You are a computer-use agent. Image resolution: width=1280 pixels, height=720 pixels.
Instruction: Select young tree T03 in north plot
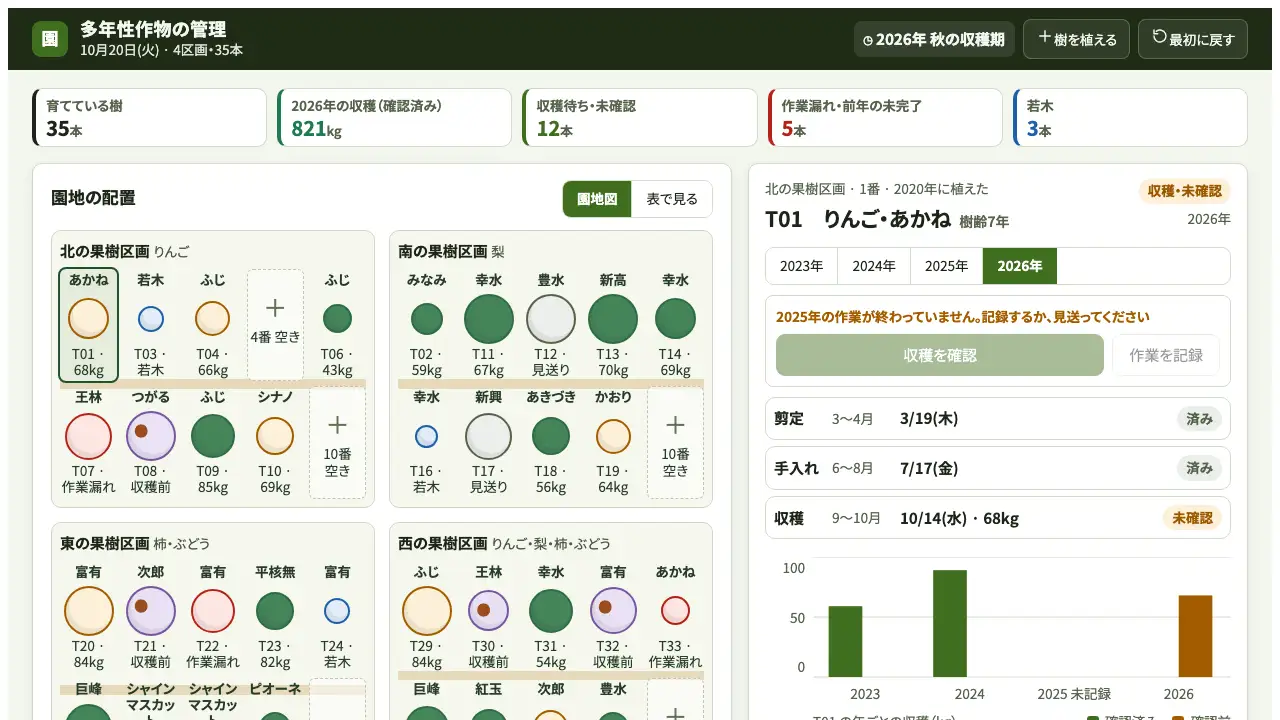pyautogui.click(x=151, y=325)
